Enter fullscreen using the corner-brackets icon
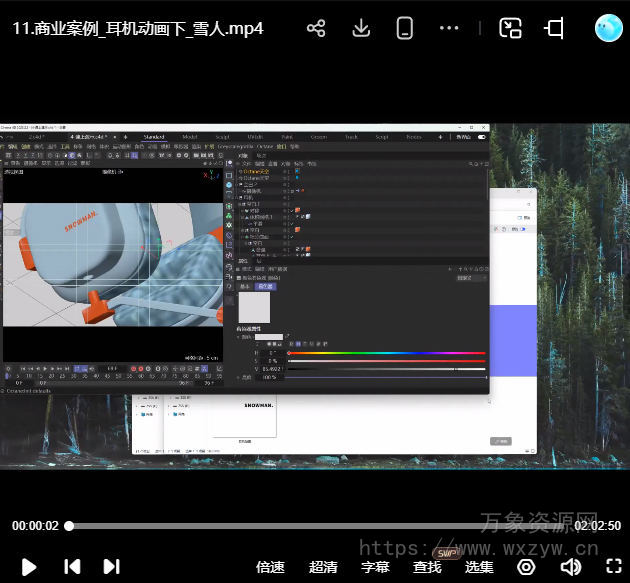 point(610,567)
